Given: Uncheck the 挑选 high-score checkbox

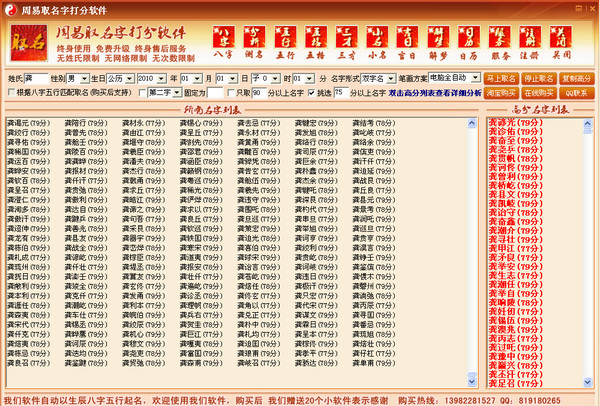Looking at the screenshot, I should click(311, 92).
